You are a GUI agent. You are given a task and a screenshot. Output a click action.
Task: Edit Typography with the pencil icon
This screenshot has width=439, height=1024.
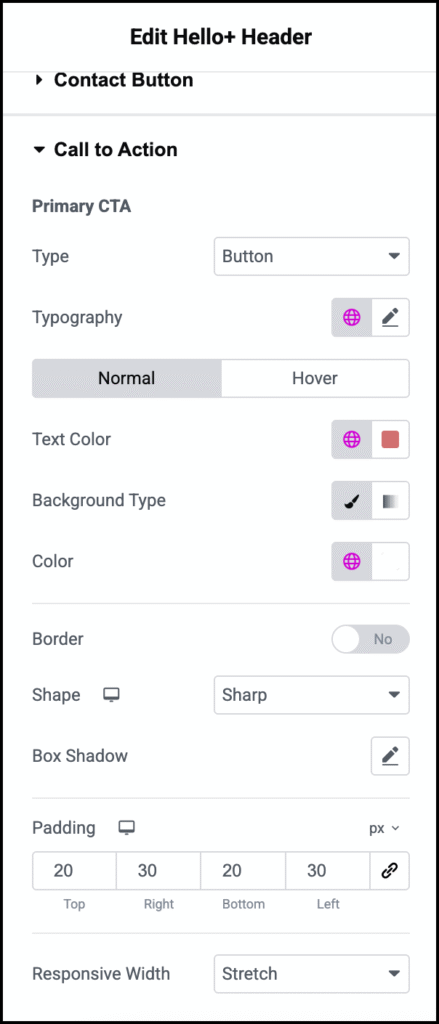pos(390,318)
